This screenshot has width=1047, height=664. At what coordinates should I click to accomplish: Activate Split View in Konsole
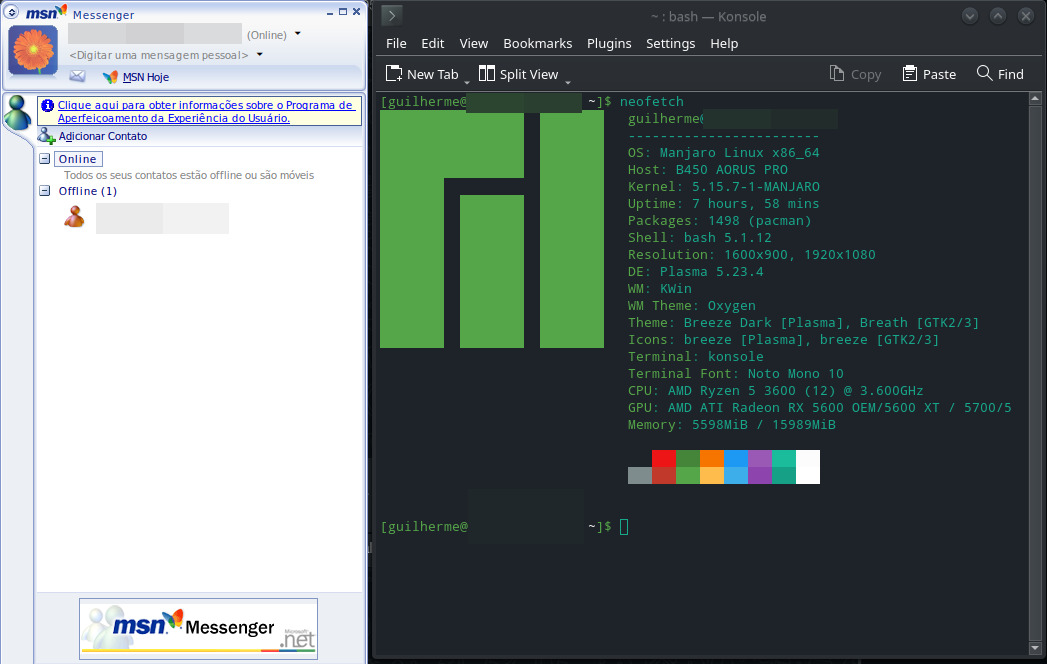(519, 73)
